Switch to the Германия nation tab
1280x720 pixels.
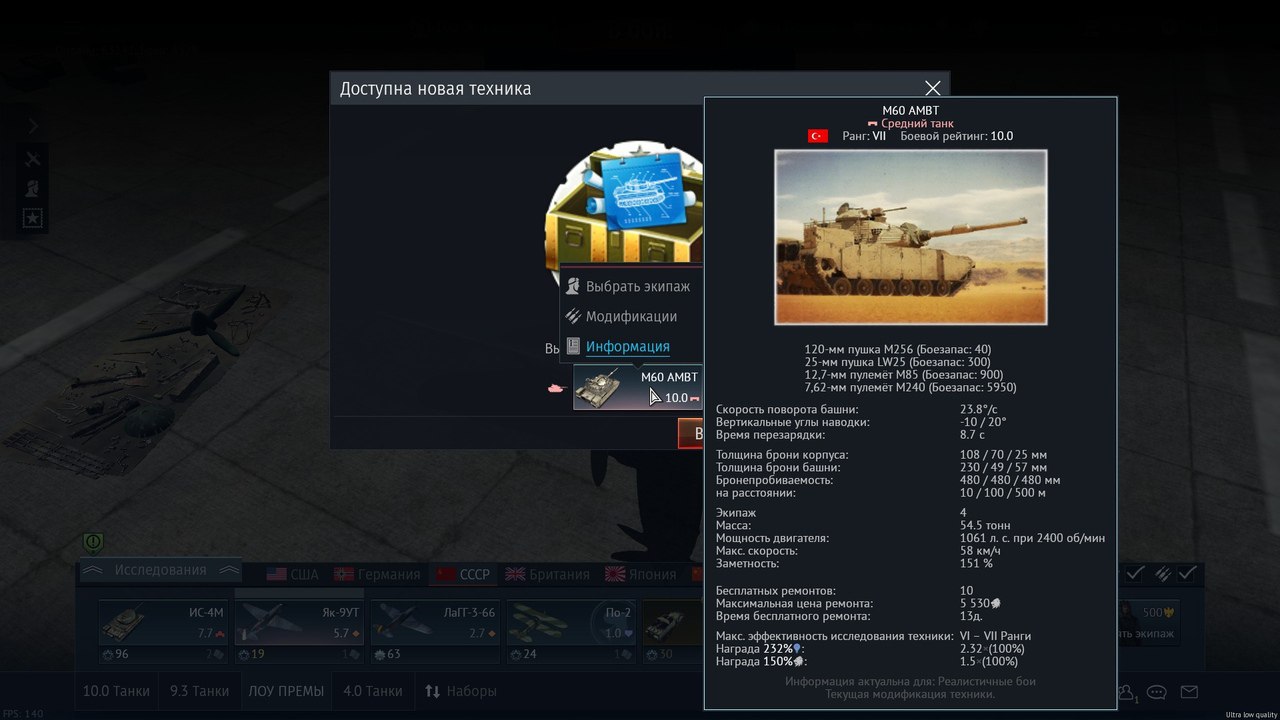[x=378, y=574]
